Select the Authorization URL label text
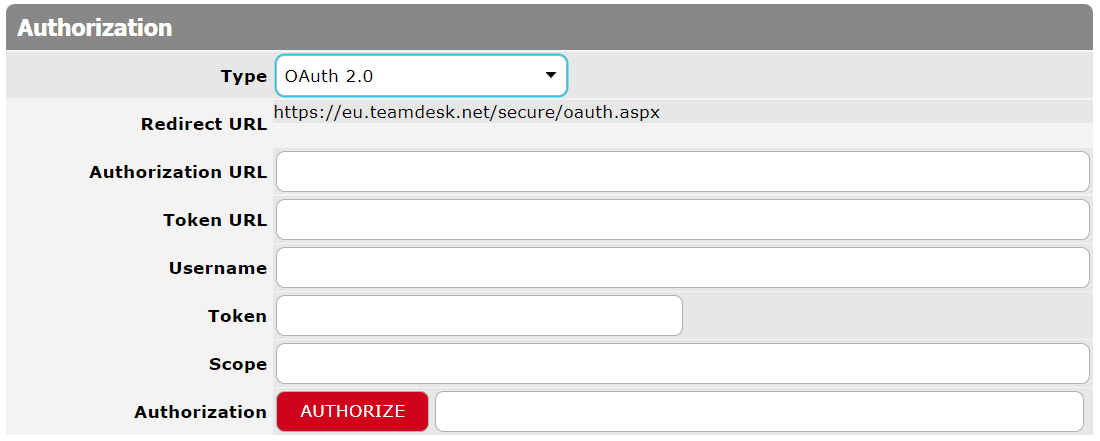 (178, 172)
